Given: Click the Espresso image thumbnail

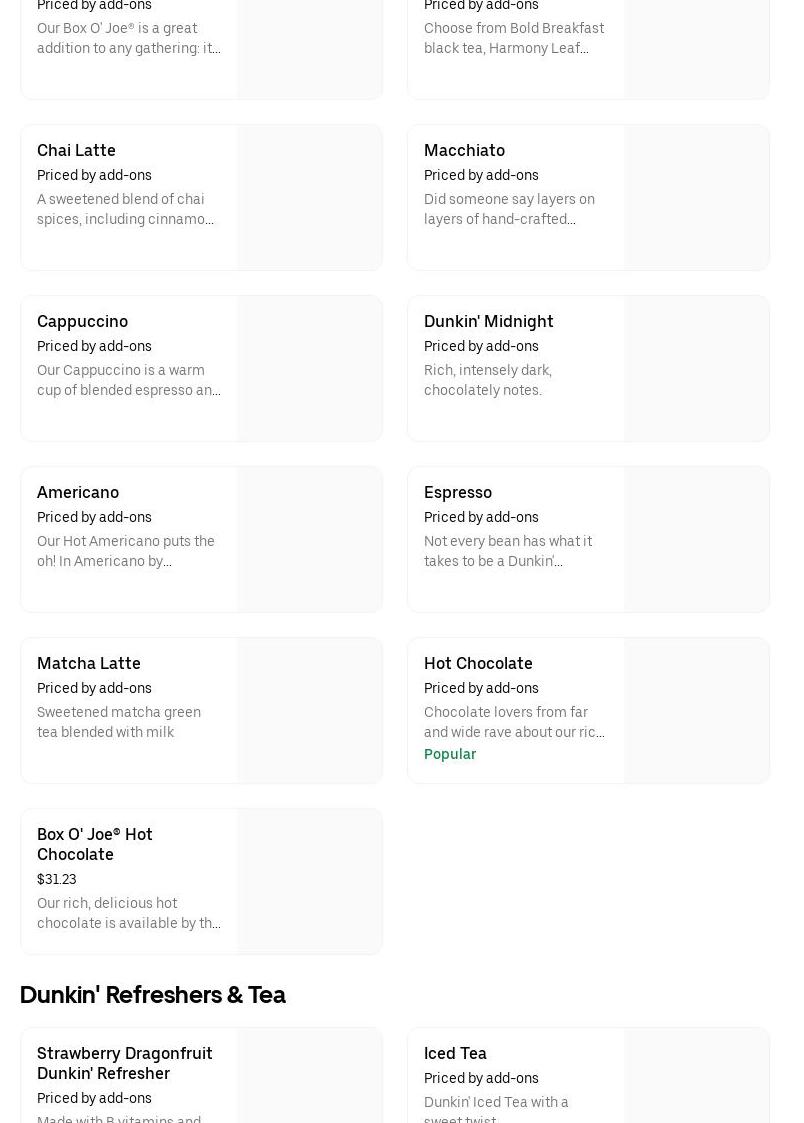Looking at the screenshot, I should [696, 540].
